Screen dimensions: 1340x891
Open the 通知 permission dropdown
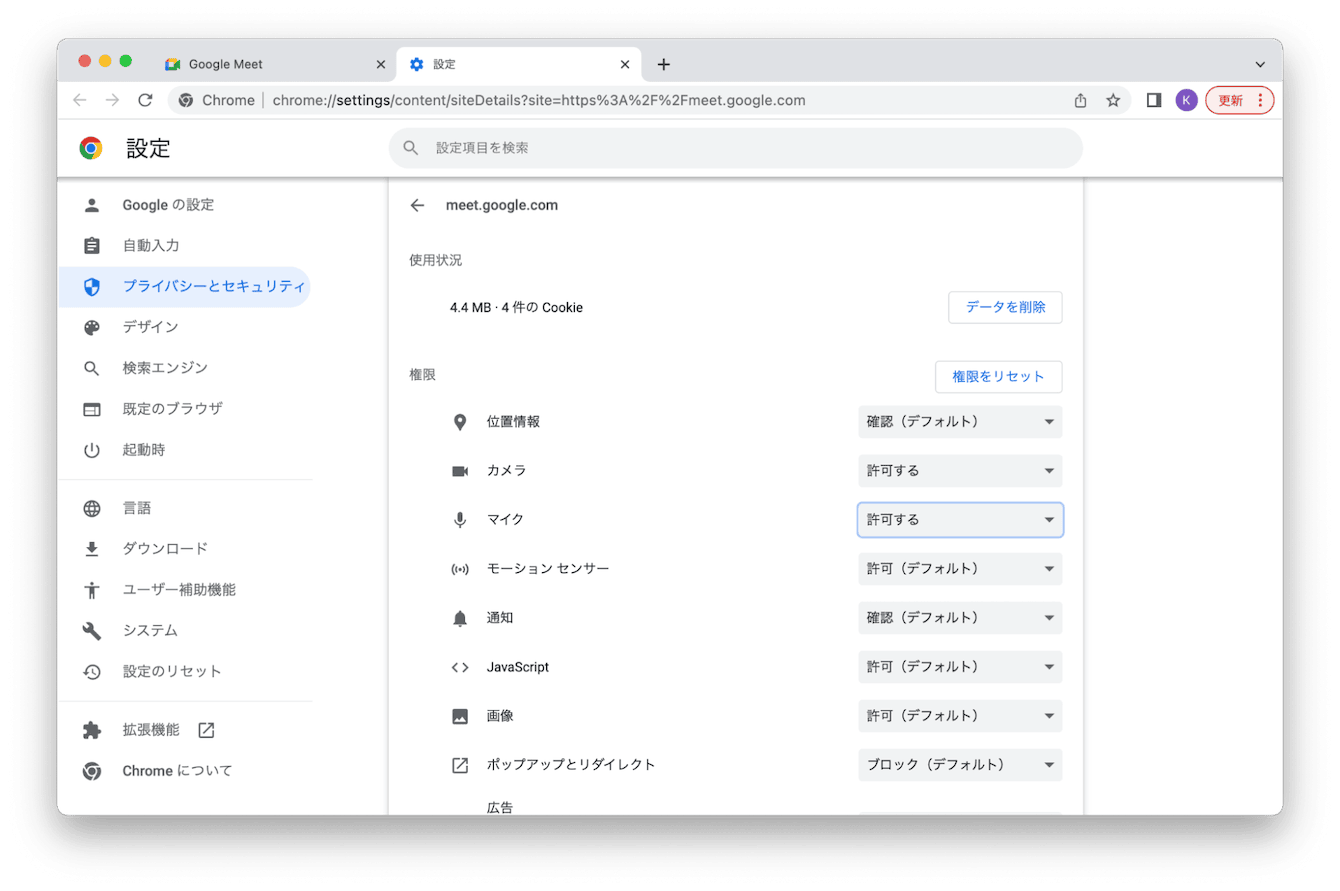960,618
